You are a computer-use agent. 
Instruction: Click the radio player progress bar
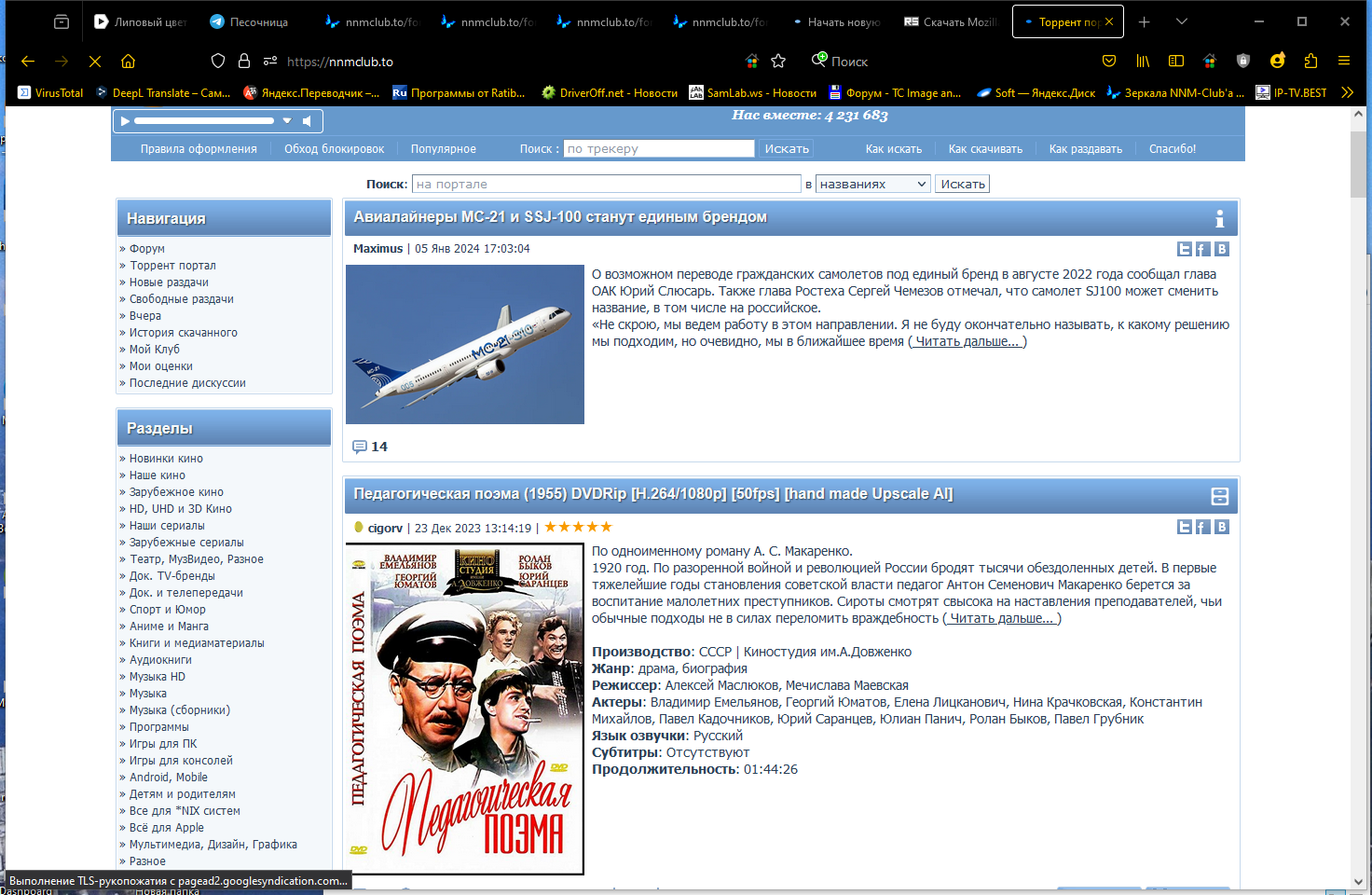pos(205,120)
